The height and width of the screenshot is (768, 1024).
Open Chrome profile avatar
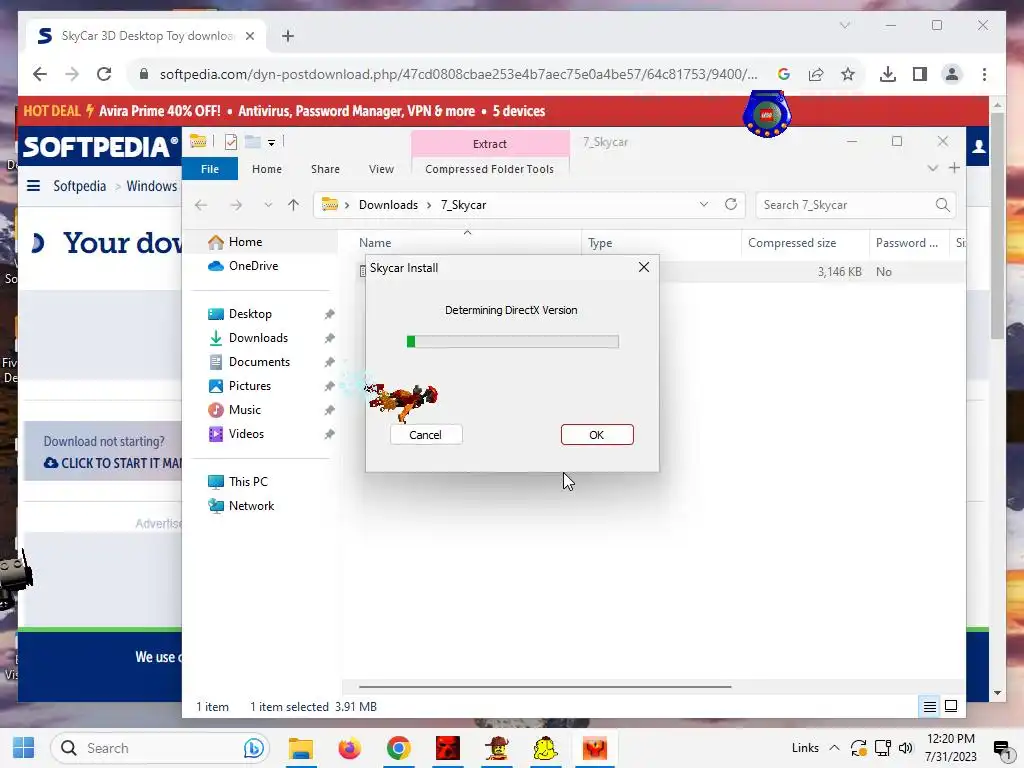[x=952, y=74]
